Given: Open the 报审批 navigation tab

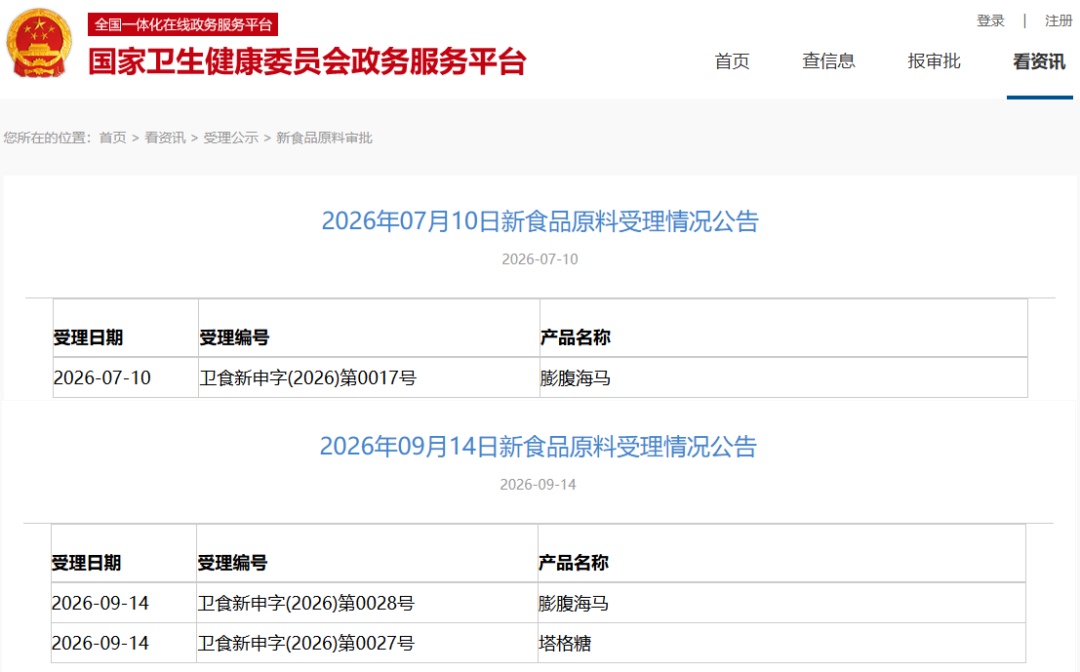Looking at the screenshot, I should 934,61.
